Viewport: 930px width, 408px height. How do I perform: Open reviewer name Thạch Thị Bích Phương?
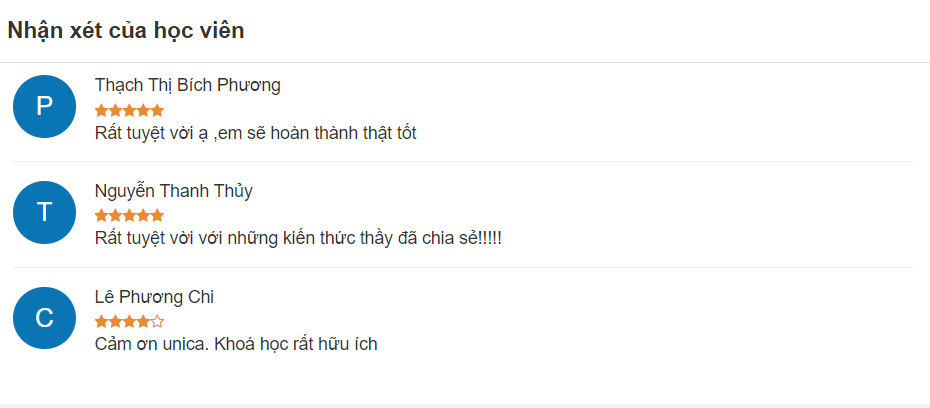point(187,85)
